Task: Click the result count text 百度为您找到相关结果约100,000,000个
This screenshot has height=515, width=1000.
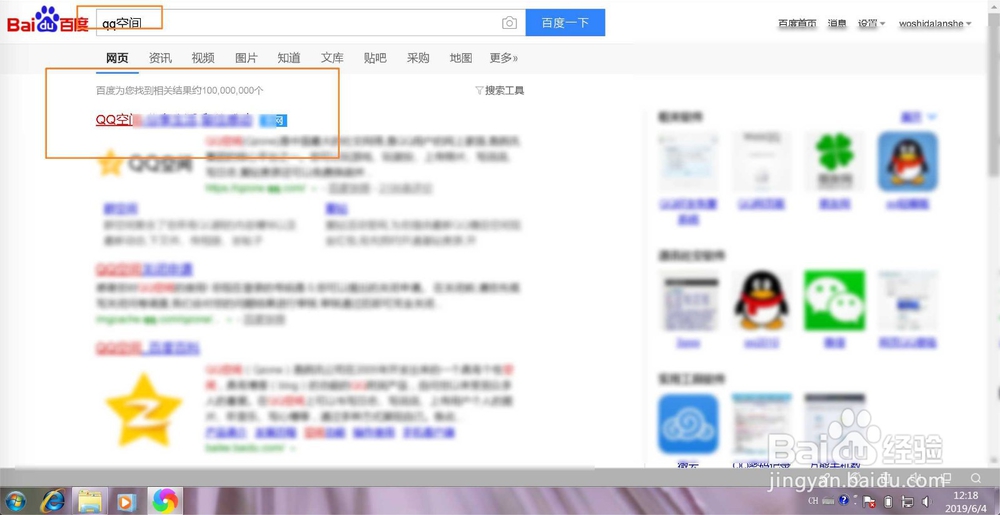Action: [x=180, y=91]
